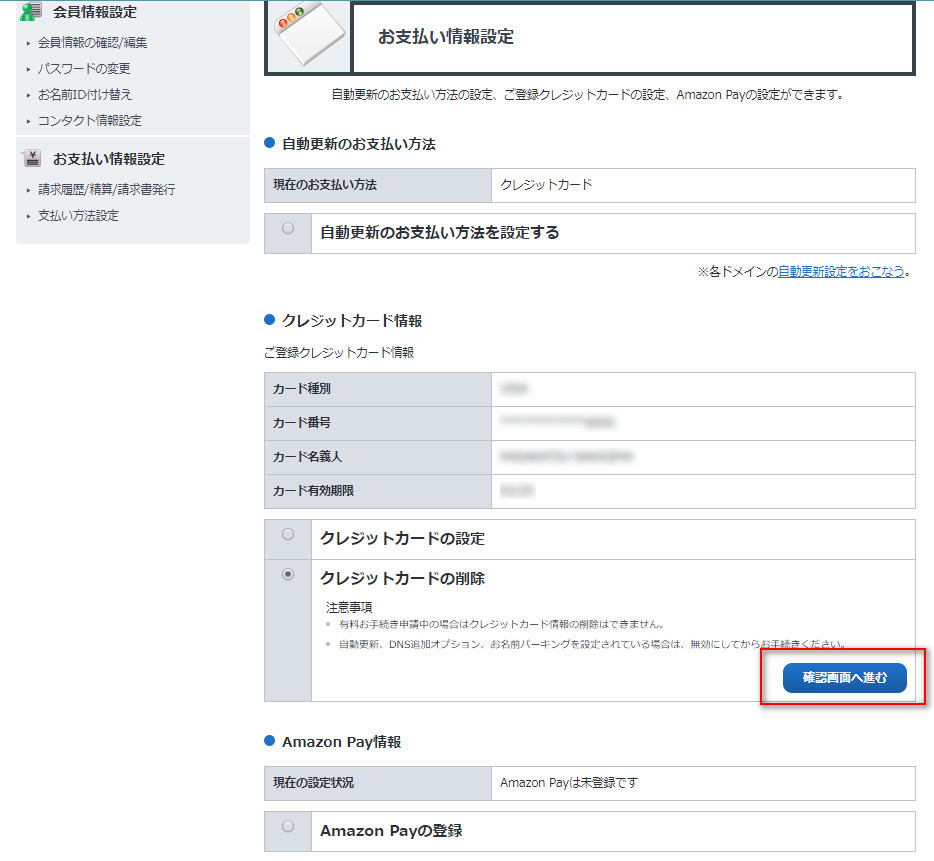Open 会員情報の確認/編集 in sidebar

click(x=92, y=43)
